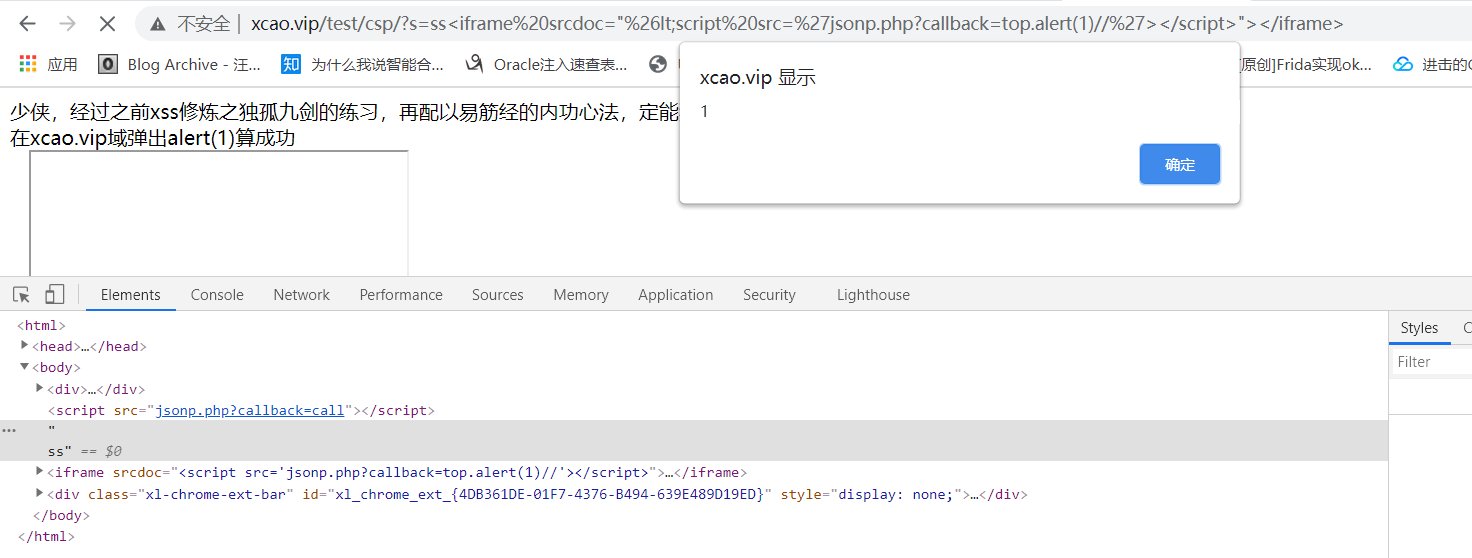Click the three-dot actions icon beside selected node
Screen dimensions: 1472x558
pyautogui.click(x=9, y=430)
